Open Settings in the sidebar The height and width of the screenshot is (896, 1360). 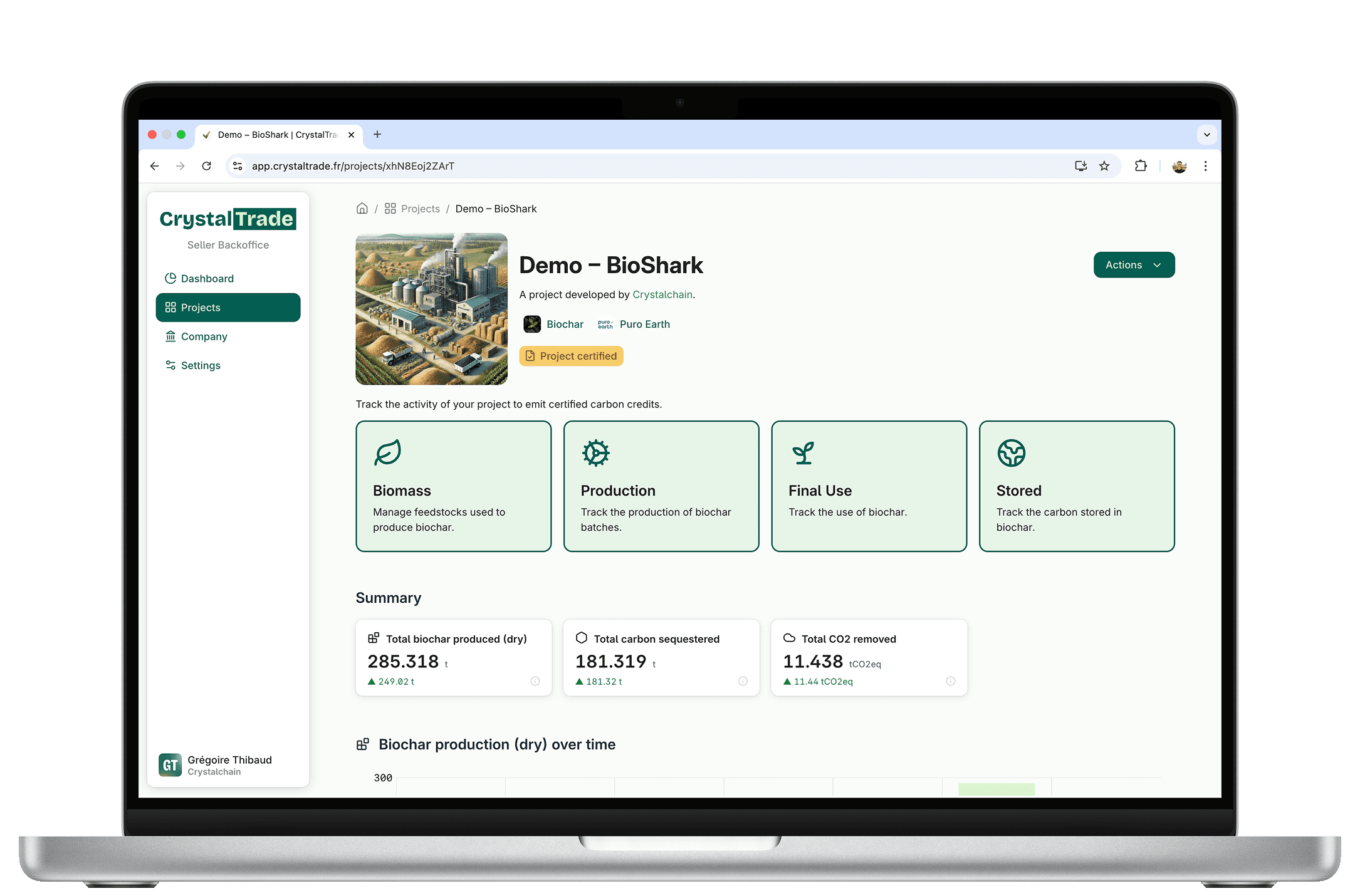coord(228,365)
